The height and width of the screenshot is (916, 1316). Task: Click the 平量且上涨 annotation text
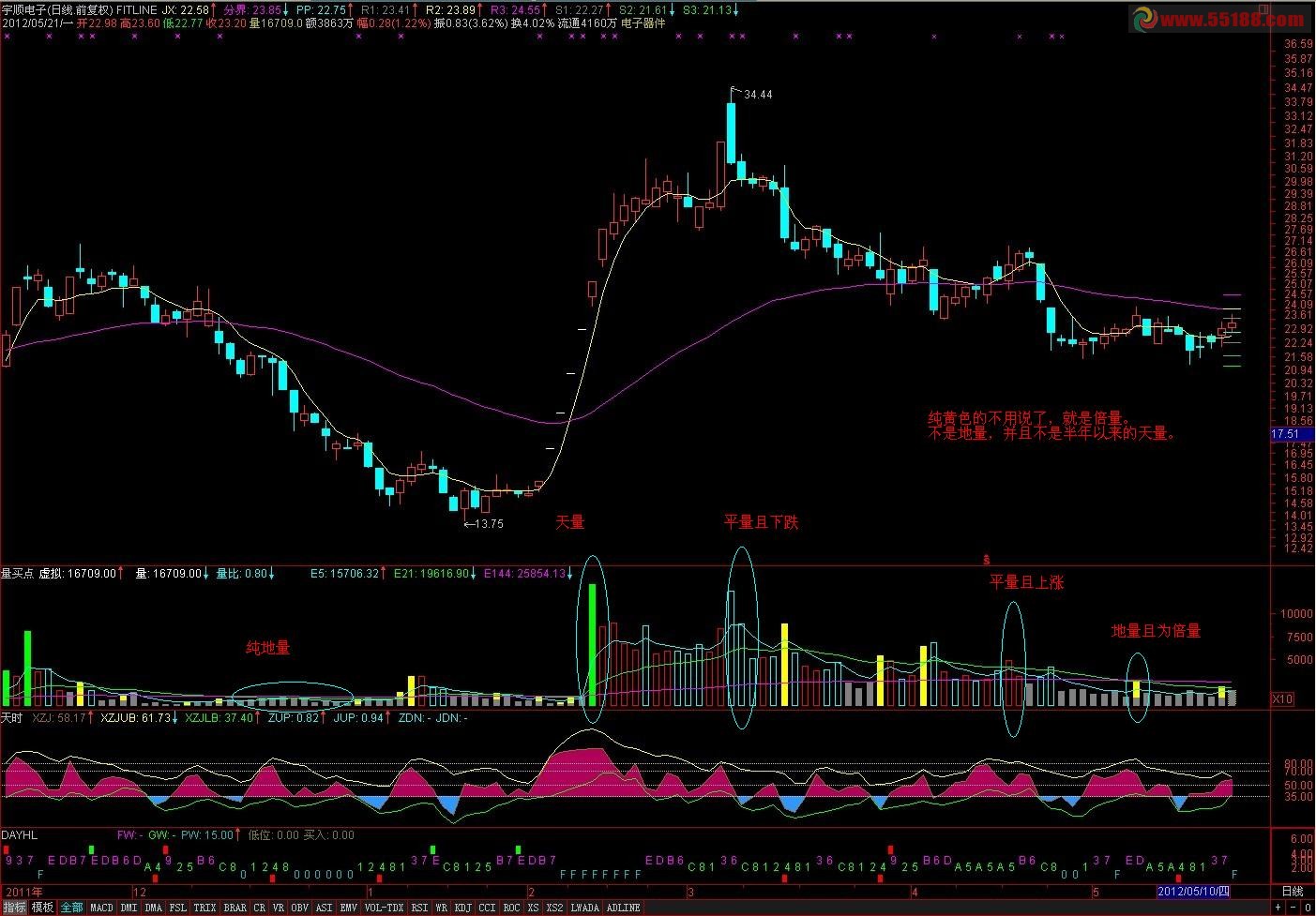pyautogui.click(x=1027, y=582)
